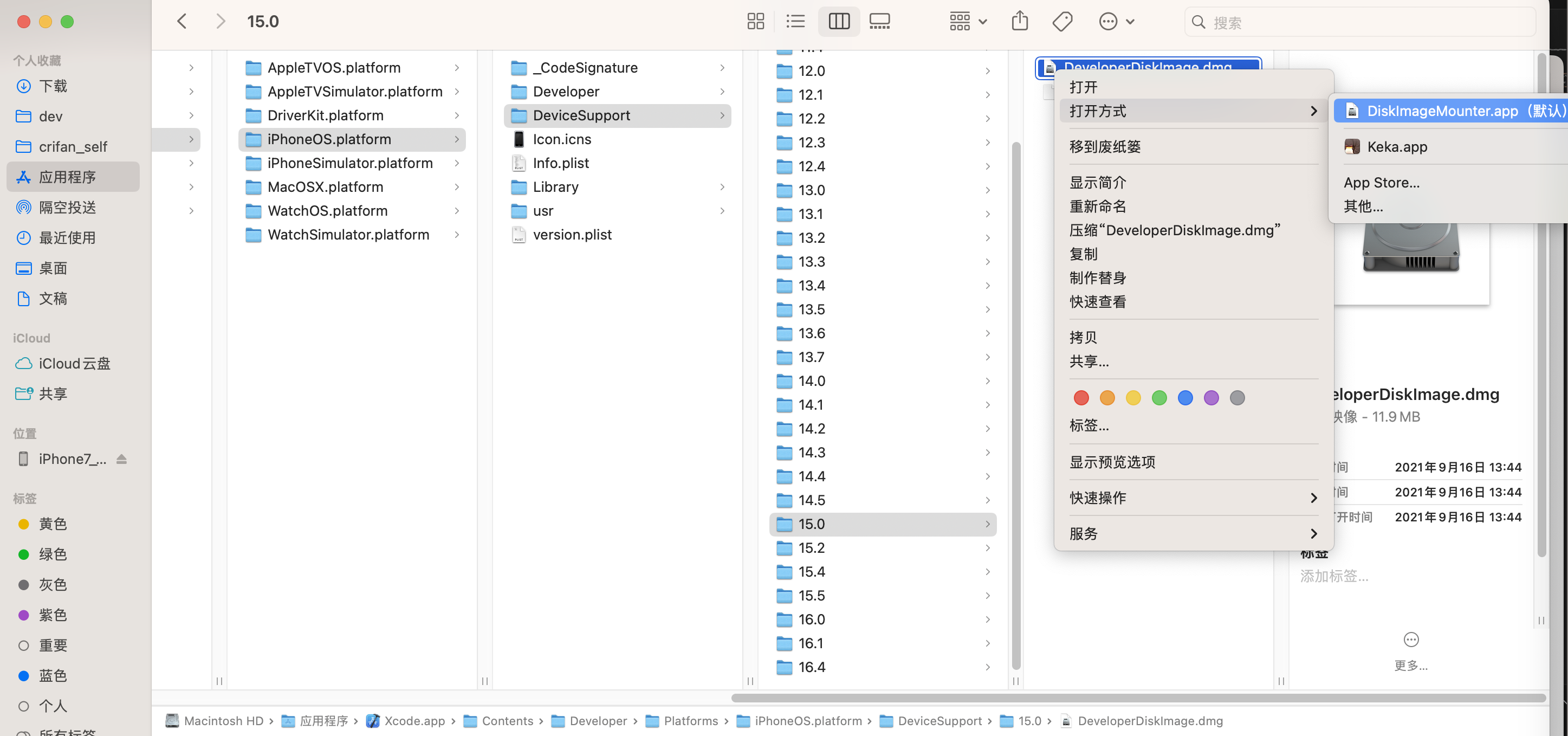The image size is (1568, 736).
Task: Choose 移到废纸篓 in the context menu
Action: (1193, 147)
